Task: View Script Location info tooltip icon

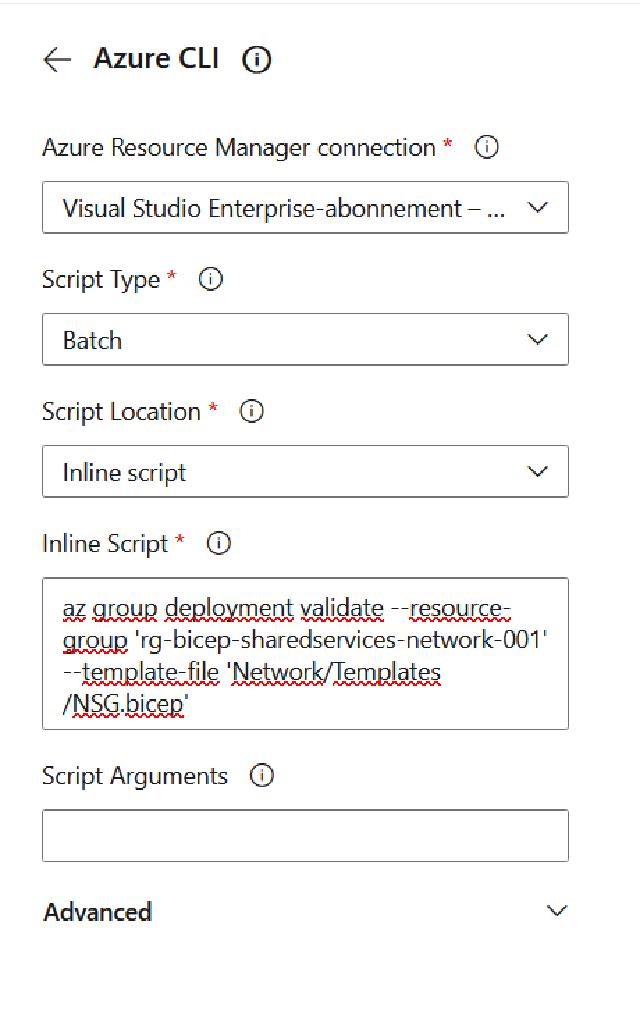Action: tap(252, 412)
